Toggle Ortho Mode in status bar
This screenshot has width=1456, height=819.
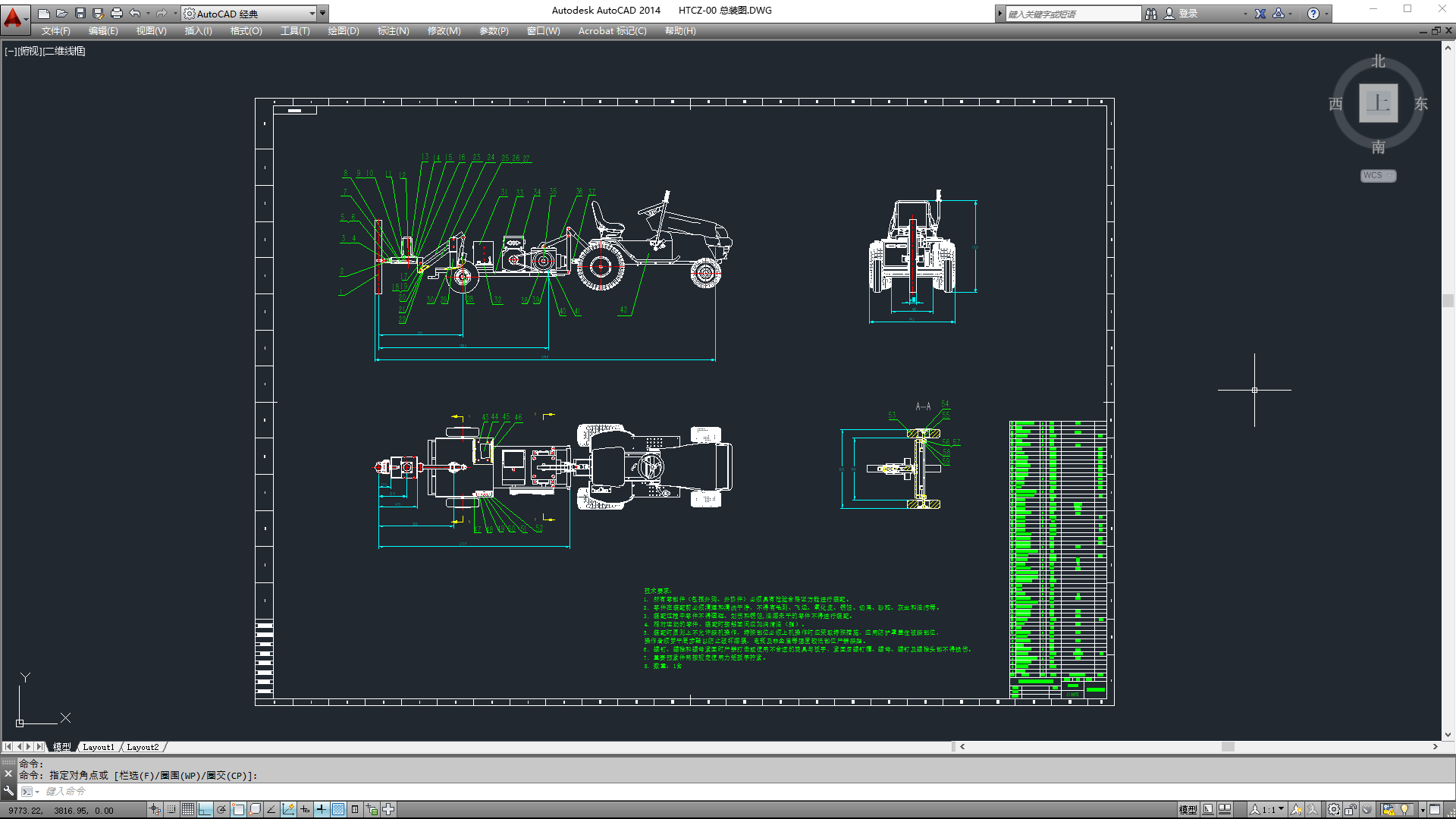(x=205, y=809)
